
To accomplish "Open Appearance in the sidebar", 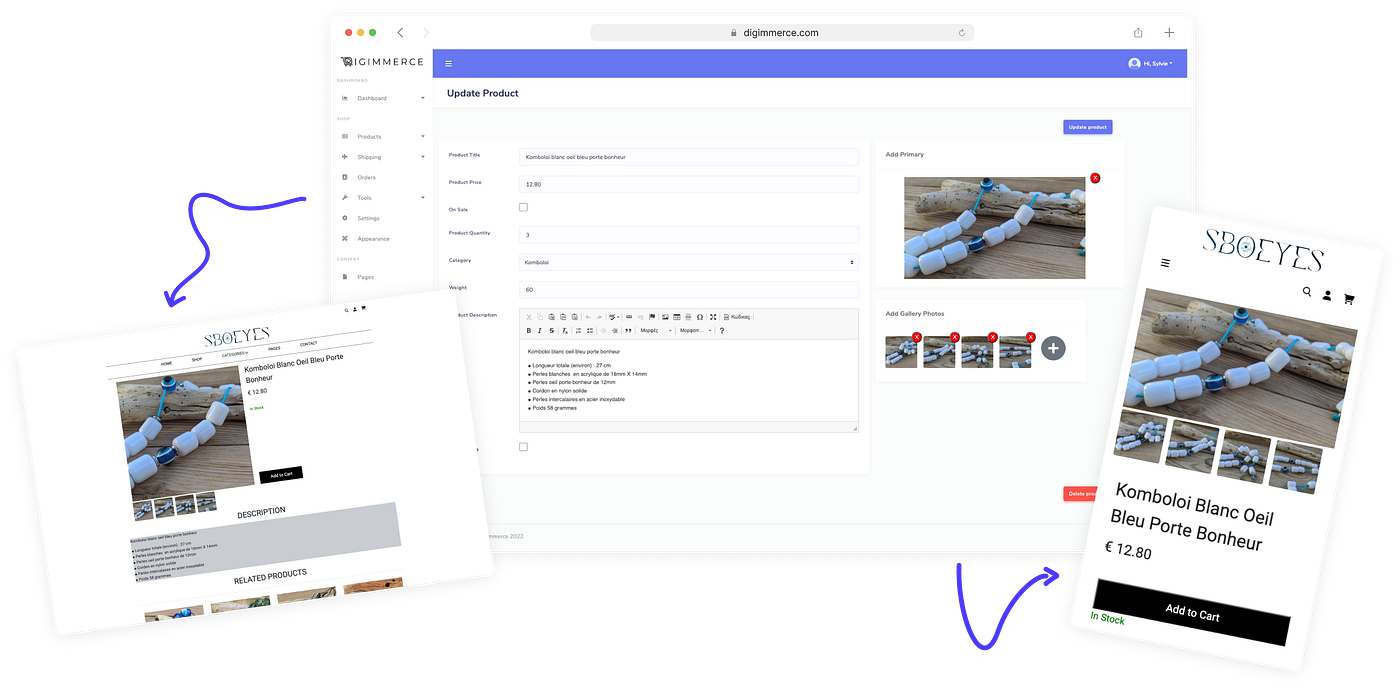I will click(373, 239).
